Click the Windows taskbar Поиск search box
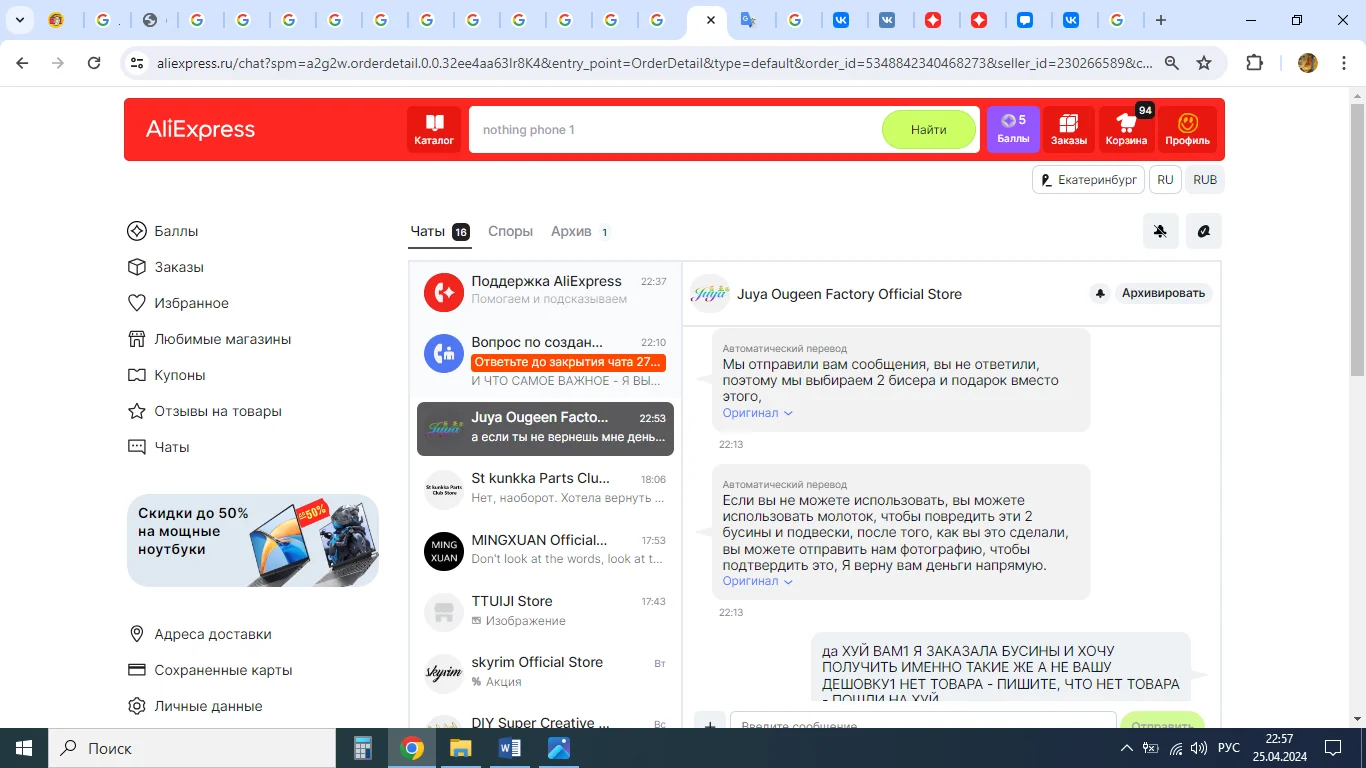1366x768 pixels. pyautogui.click(x=191, y=748)
